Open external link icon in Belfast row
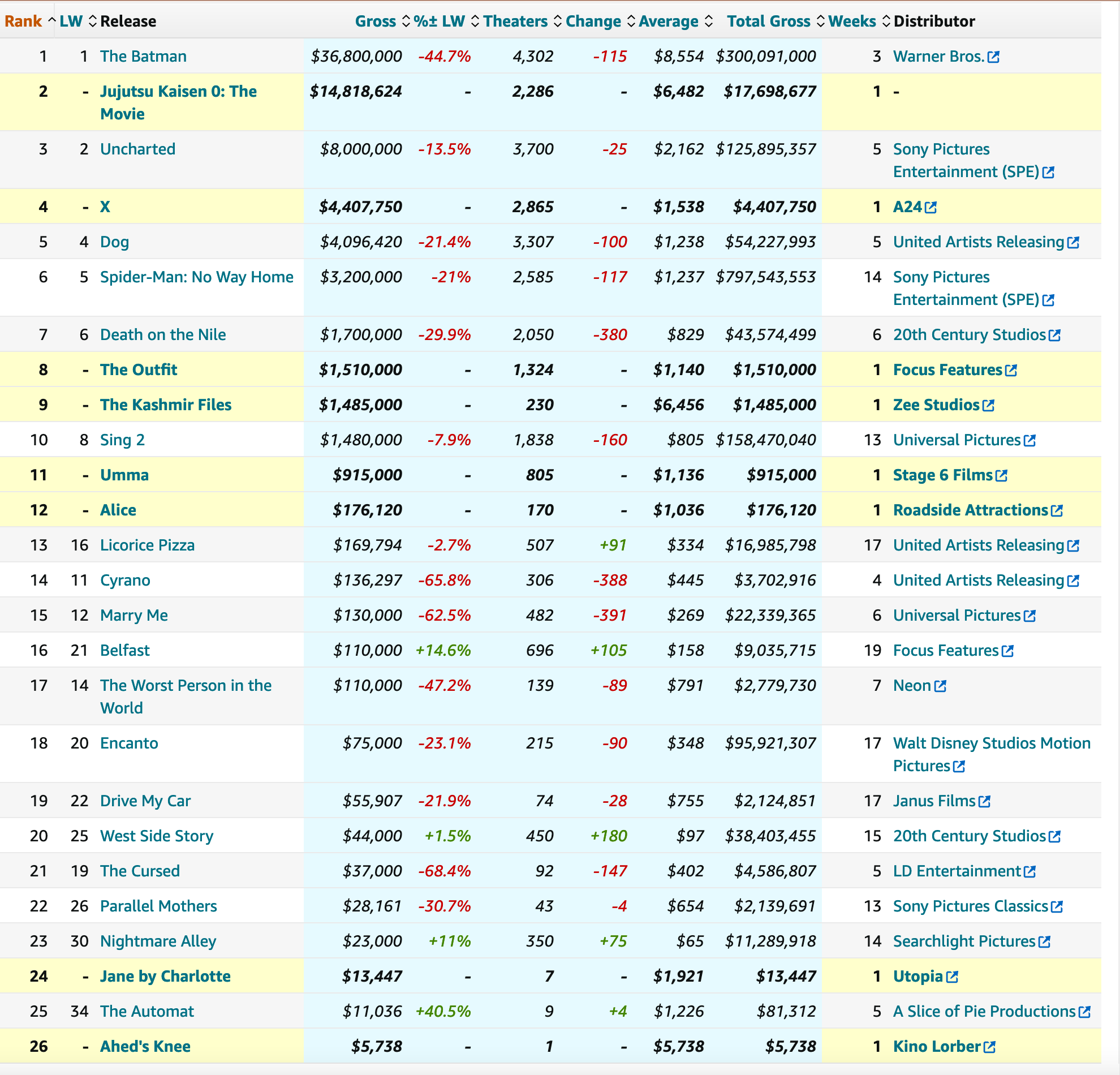The height and width of the screenshot is (1075, 1120). (x=1007, y=651)
